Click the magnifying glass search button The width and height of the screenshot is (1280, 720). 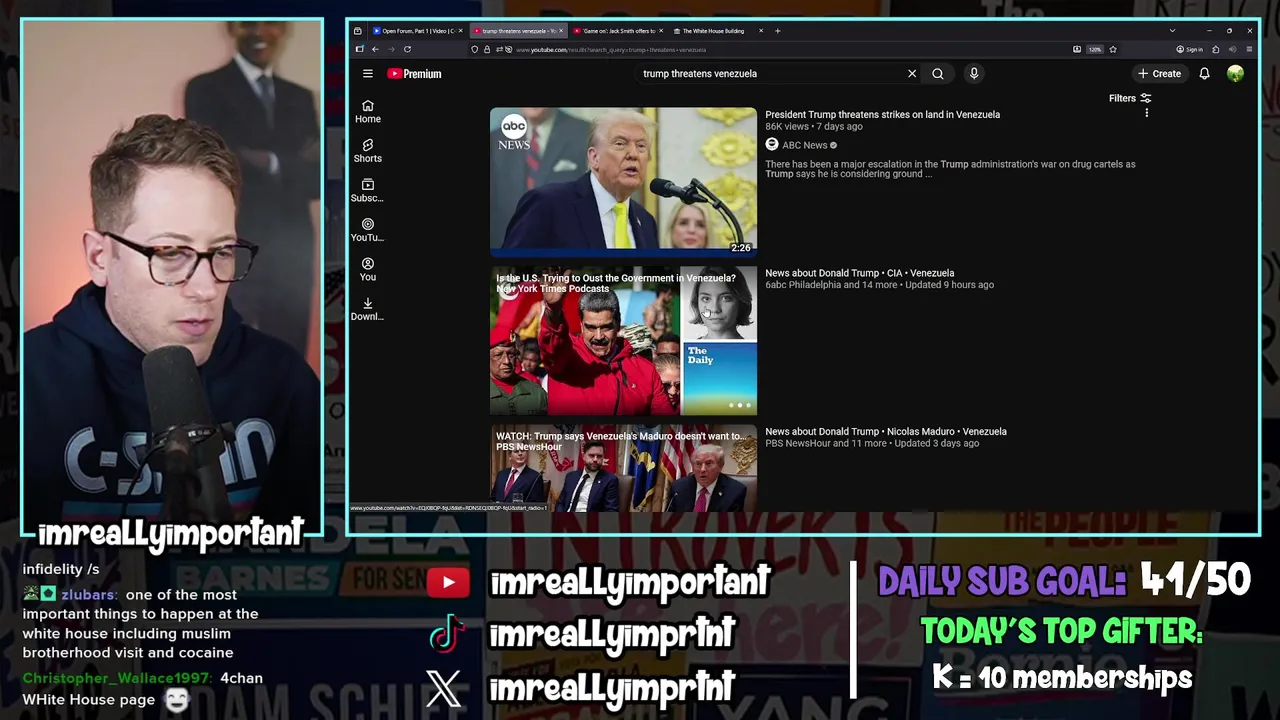coord(938,74)
